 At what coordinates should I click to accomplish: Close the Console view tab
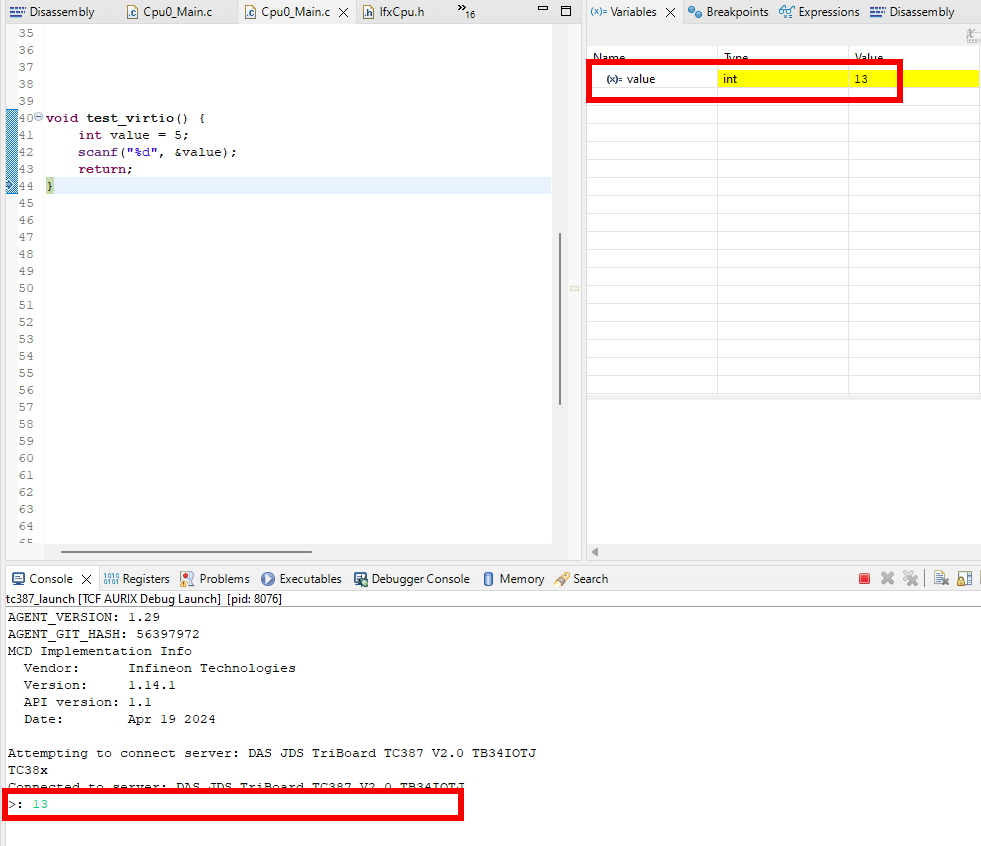tap(86, 579)
